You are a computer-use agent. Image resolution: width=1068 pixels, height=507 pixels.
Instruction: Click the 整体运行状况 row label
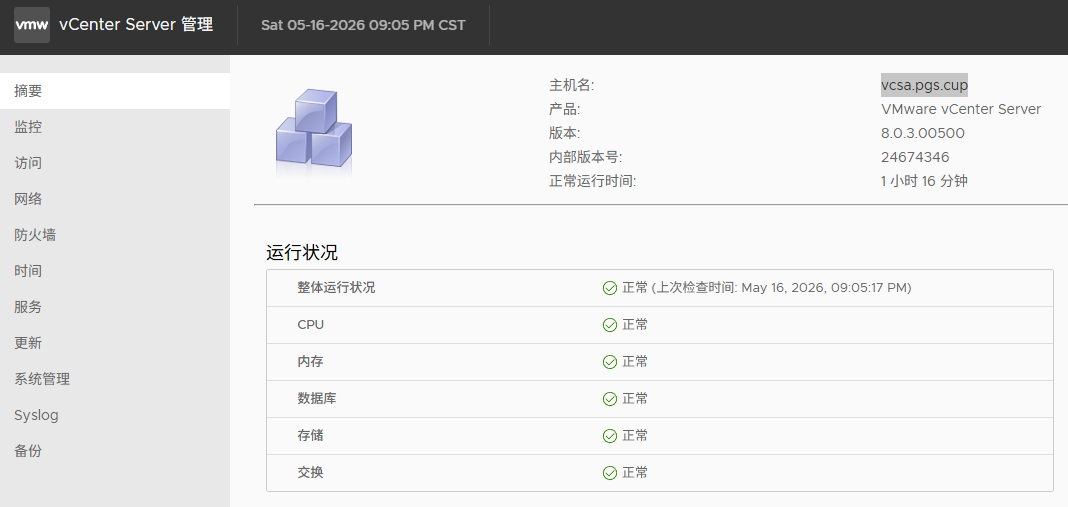click(x=336, y=288)
